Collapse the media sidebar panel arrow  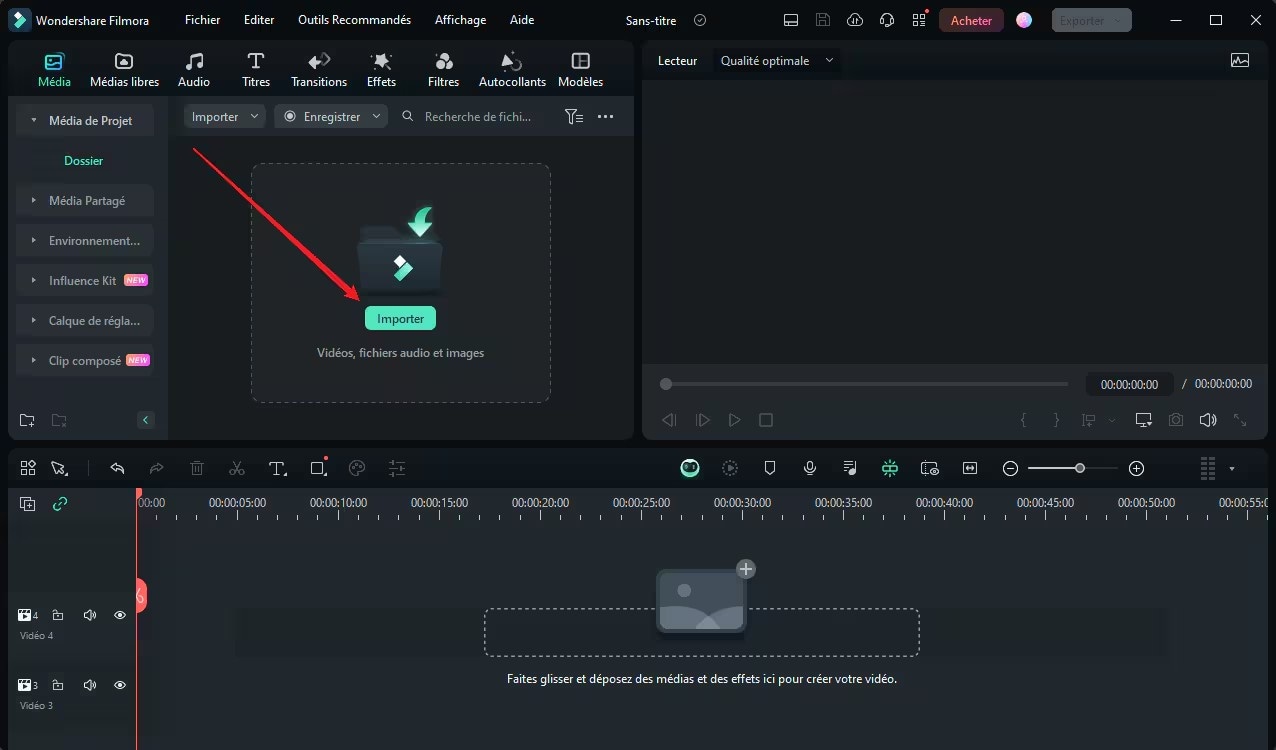coord(146,420)
